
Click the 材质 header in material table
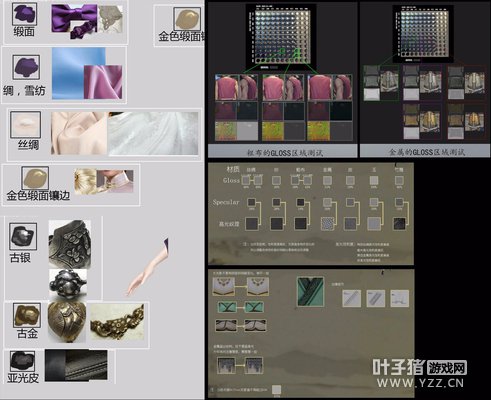click(x=233, y=169)
